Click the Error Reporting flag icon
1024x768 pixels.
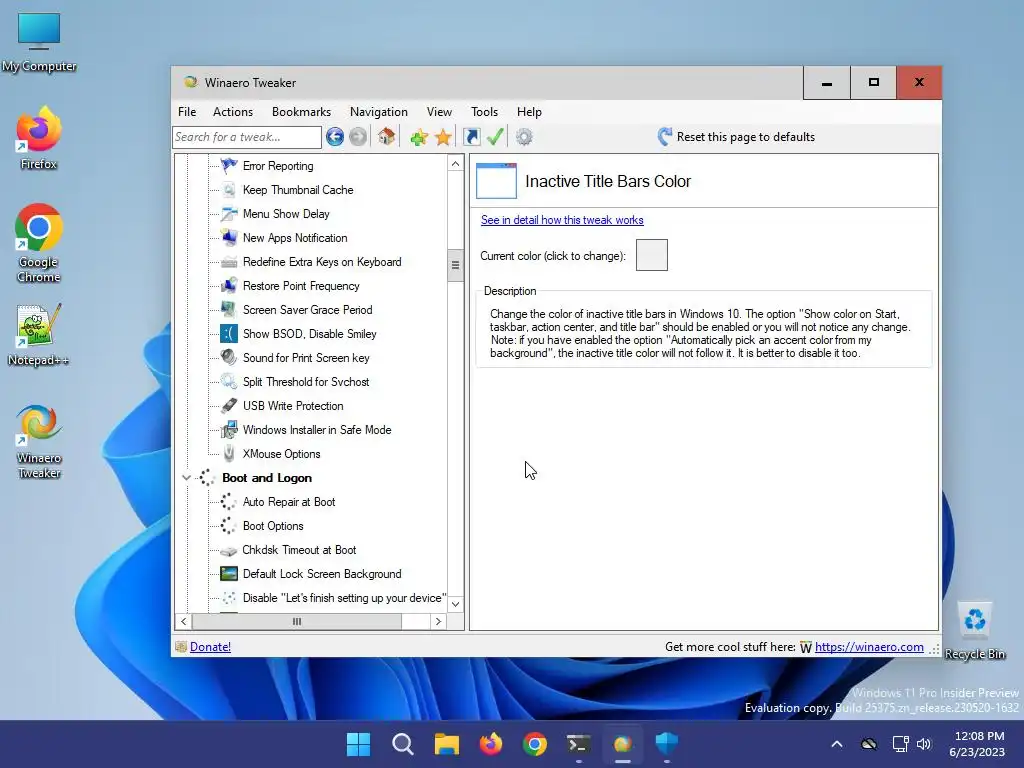click(229, 166)
